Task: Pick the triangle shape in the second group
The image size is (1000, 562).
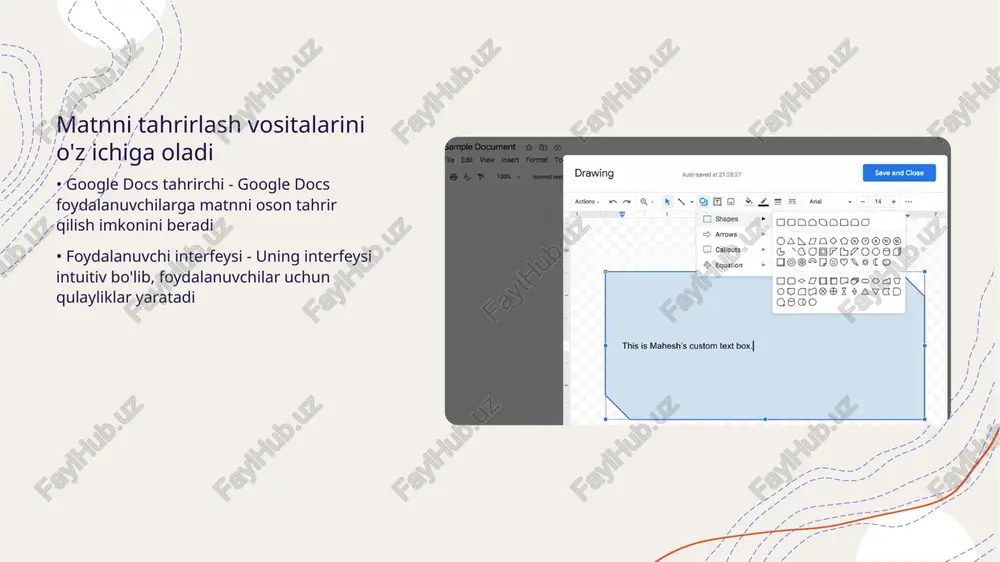Action: (791, 241)
